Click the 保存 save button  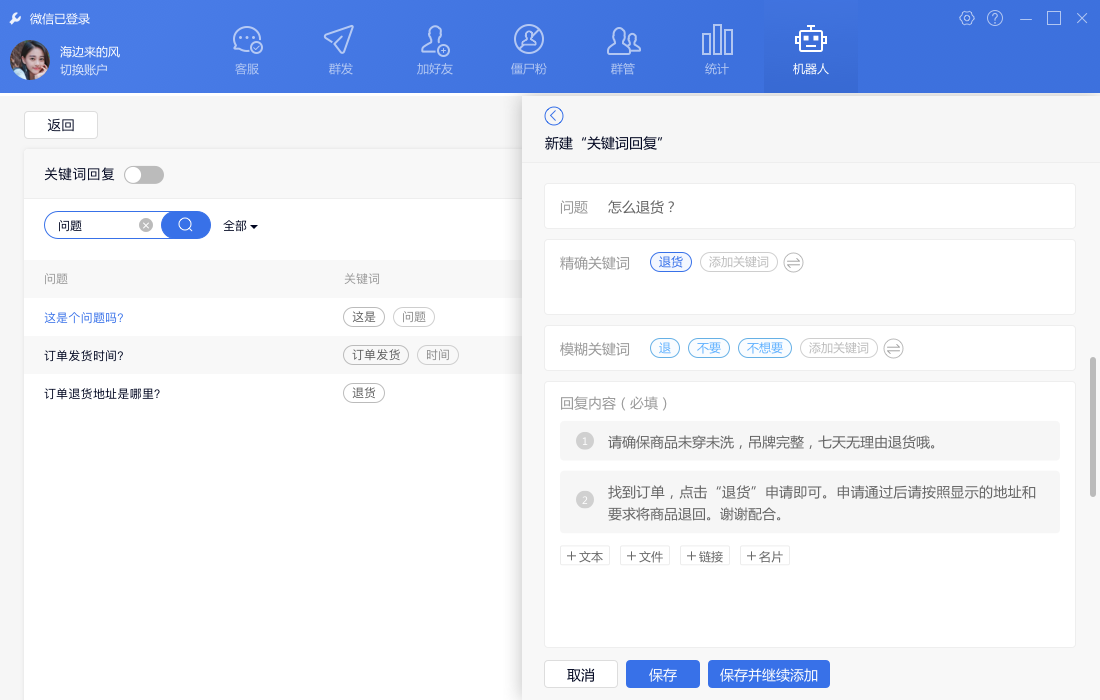pos(663,675)
